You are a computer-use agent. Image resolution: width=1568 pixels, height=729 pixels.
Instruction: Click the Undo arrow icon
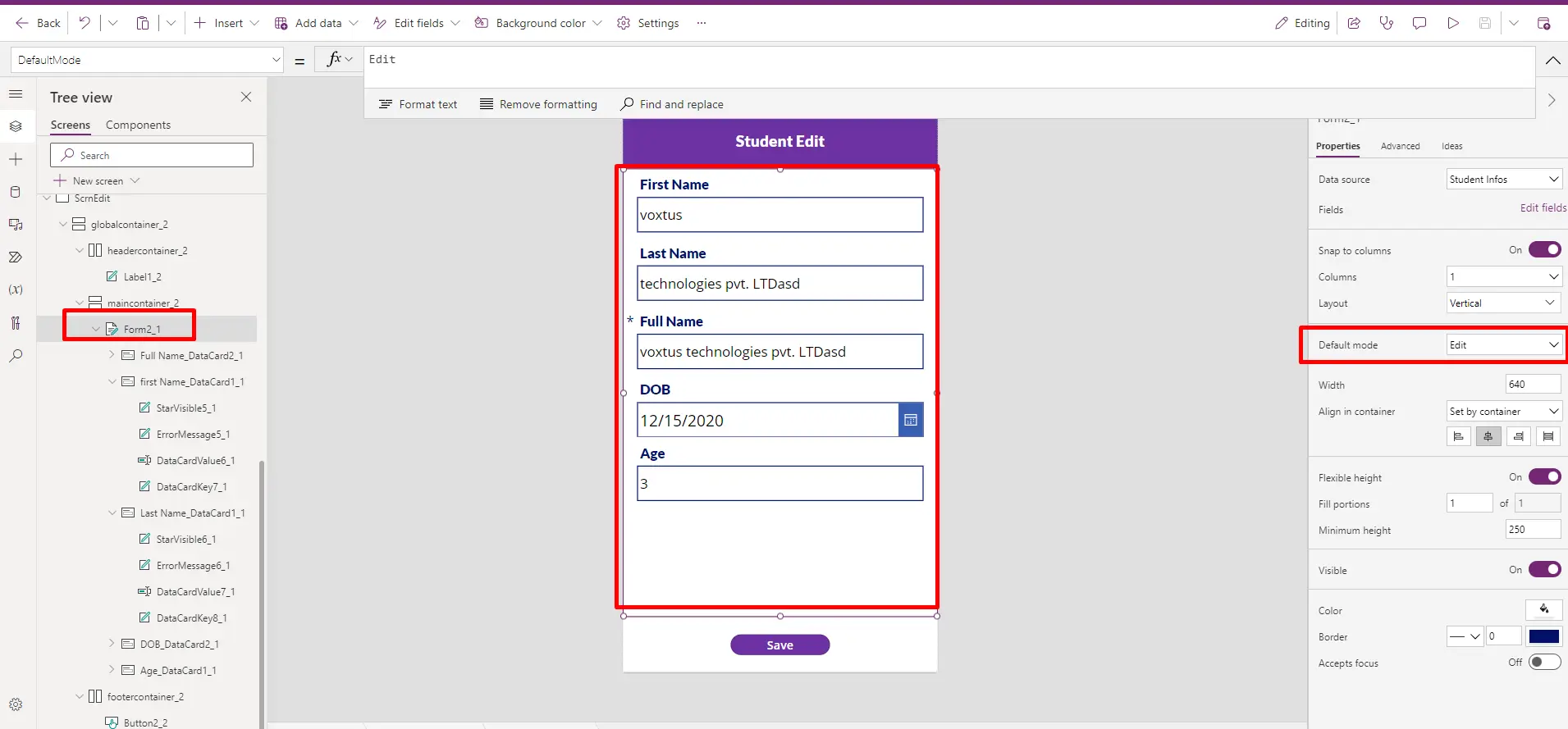coord(85,23)
